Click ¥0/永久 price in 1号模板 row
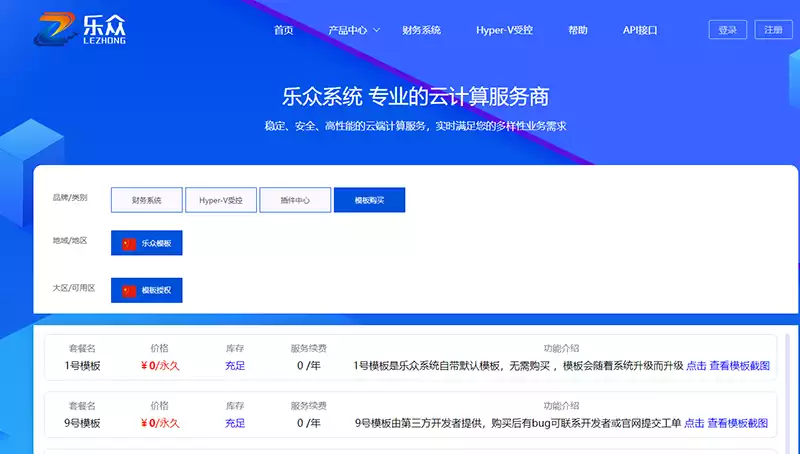Viewport: 800px width, 454px height. [x=160, y=366]
